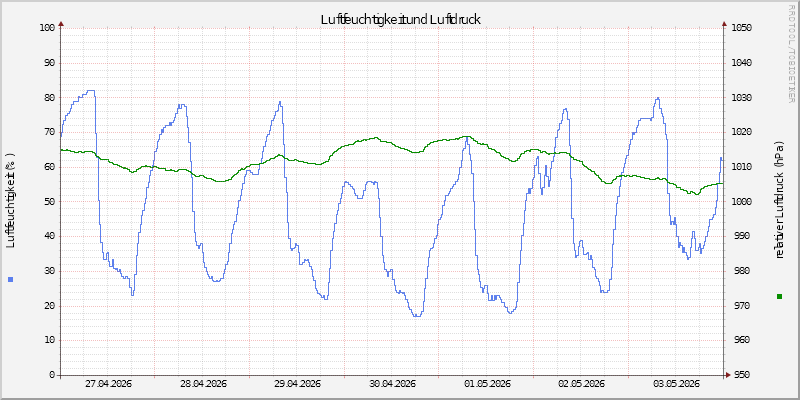Viewport: 800px width, 400px height.
Task: Click the 20 value on humidity axis
Action: pyautogui.click(x=49, y=306)
